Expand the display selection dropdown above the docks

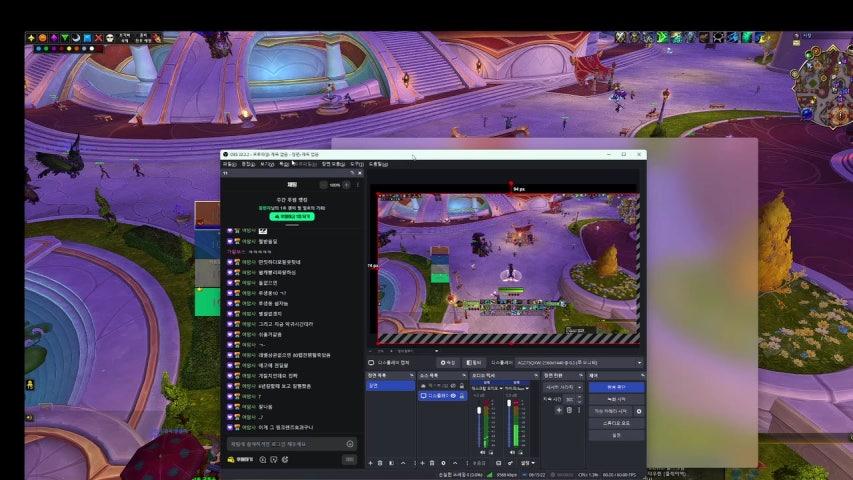(x=579, y=362)
